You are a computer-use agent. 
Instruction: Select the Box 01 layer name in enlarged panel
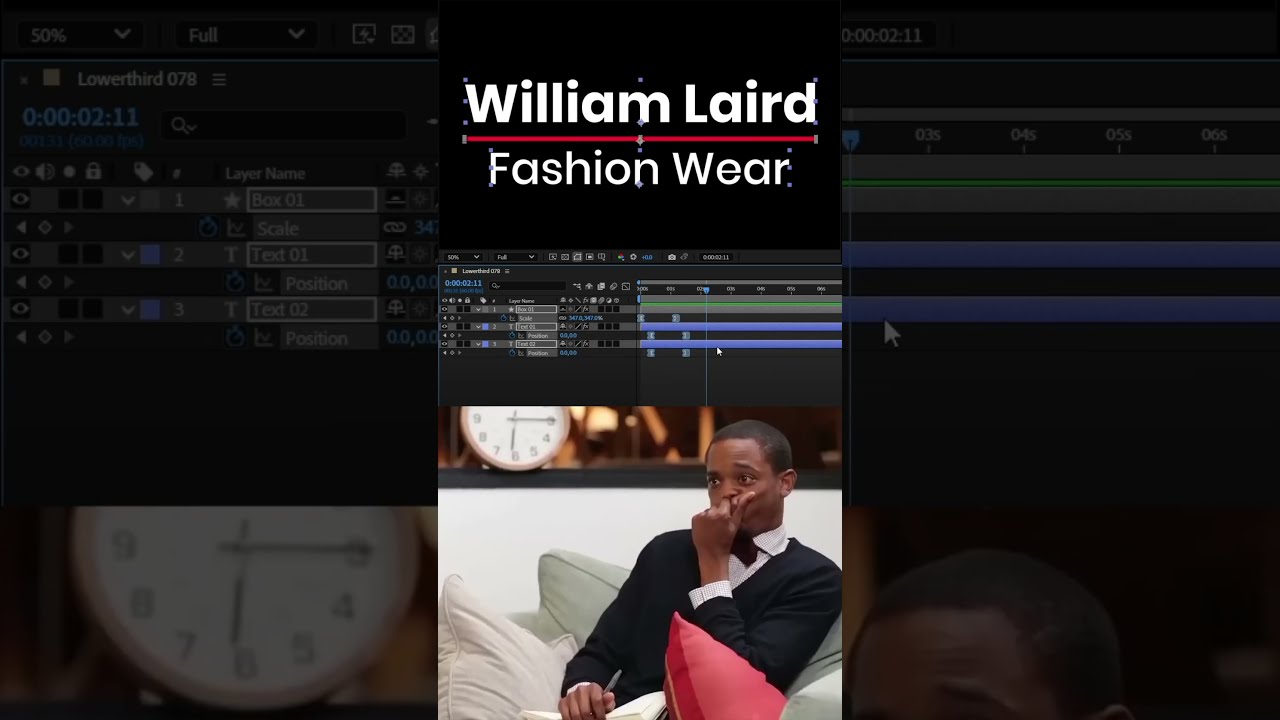(312, 200)
